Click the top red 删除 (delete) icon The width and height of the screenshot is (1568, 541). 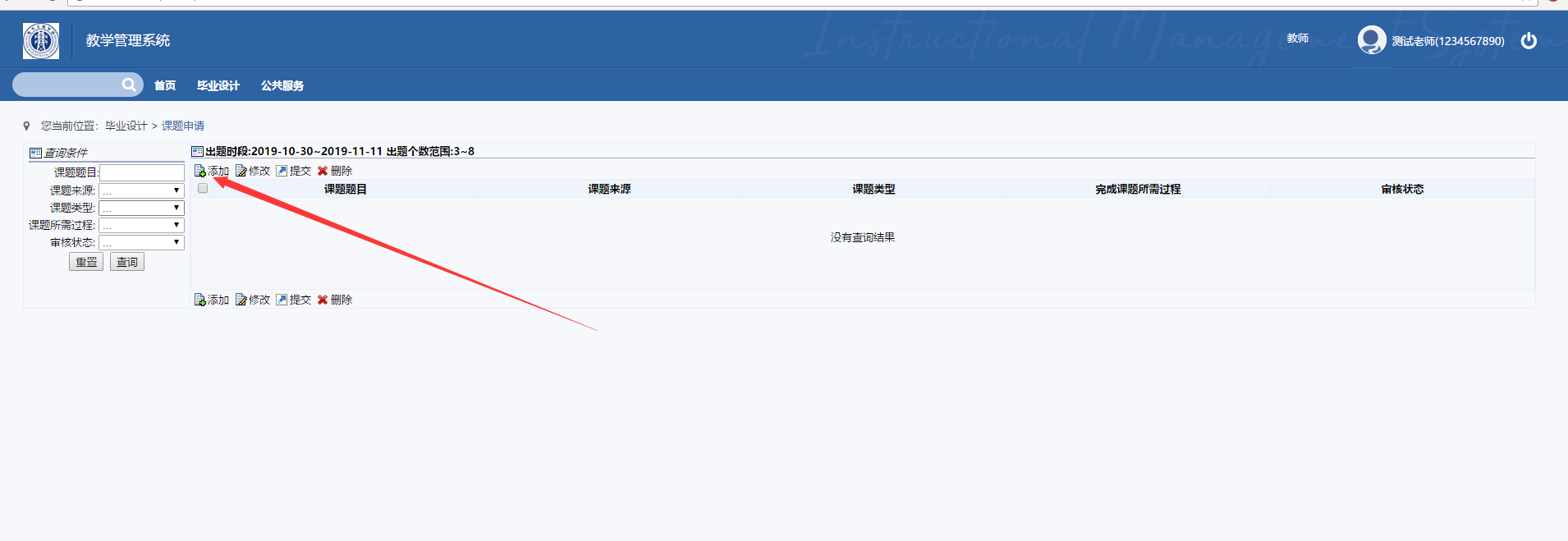pos(323,171)
